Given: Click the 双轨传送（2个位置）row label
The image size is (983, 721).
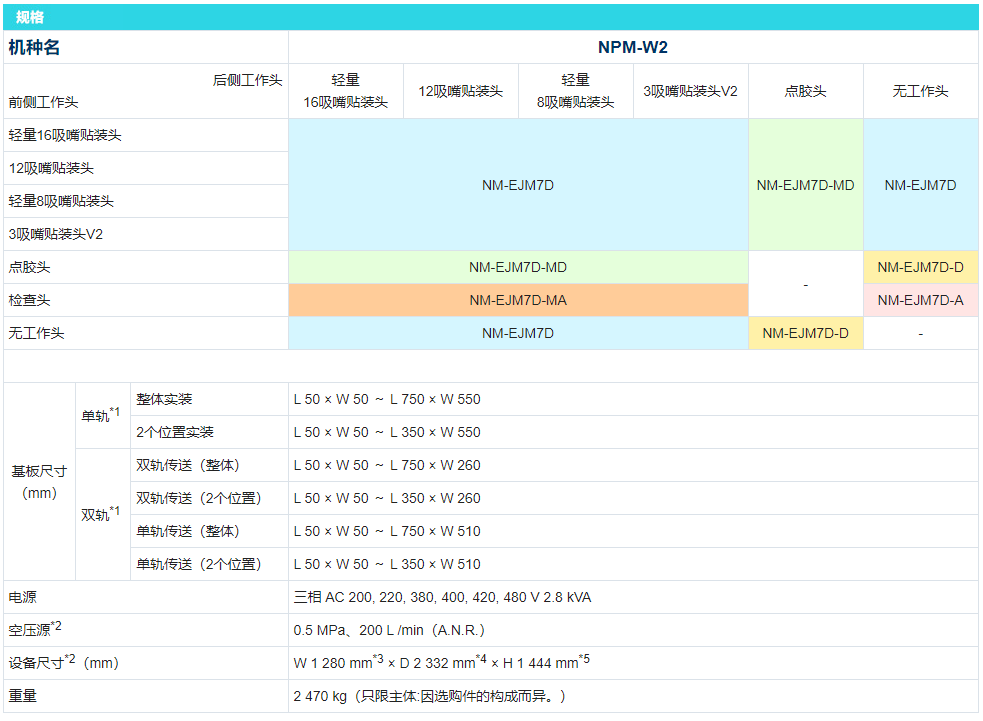Looking at the screenshot, I should (x=198, y=498).
